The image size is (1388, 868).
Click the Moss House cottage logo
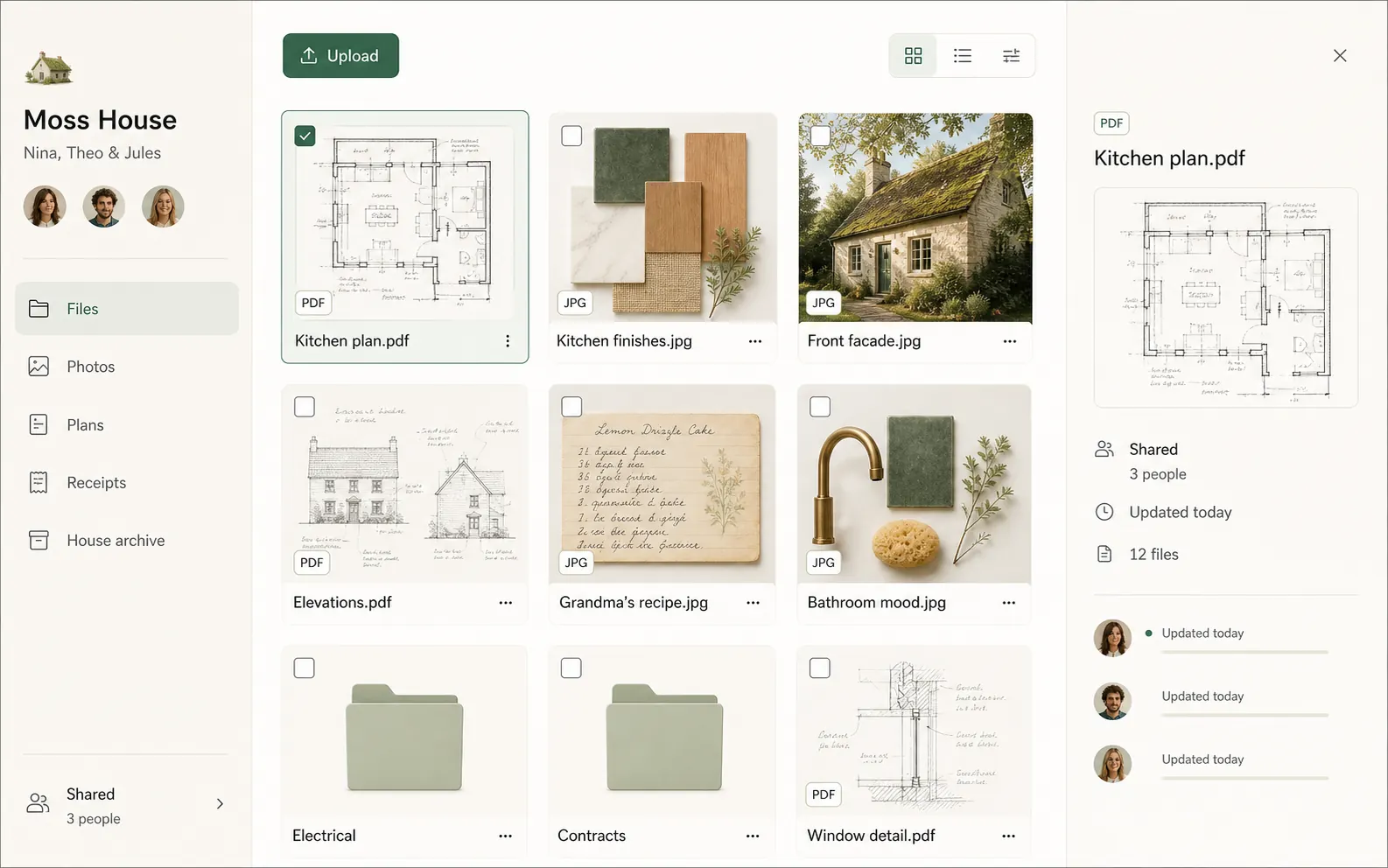click(49, 68)
